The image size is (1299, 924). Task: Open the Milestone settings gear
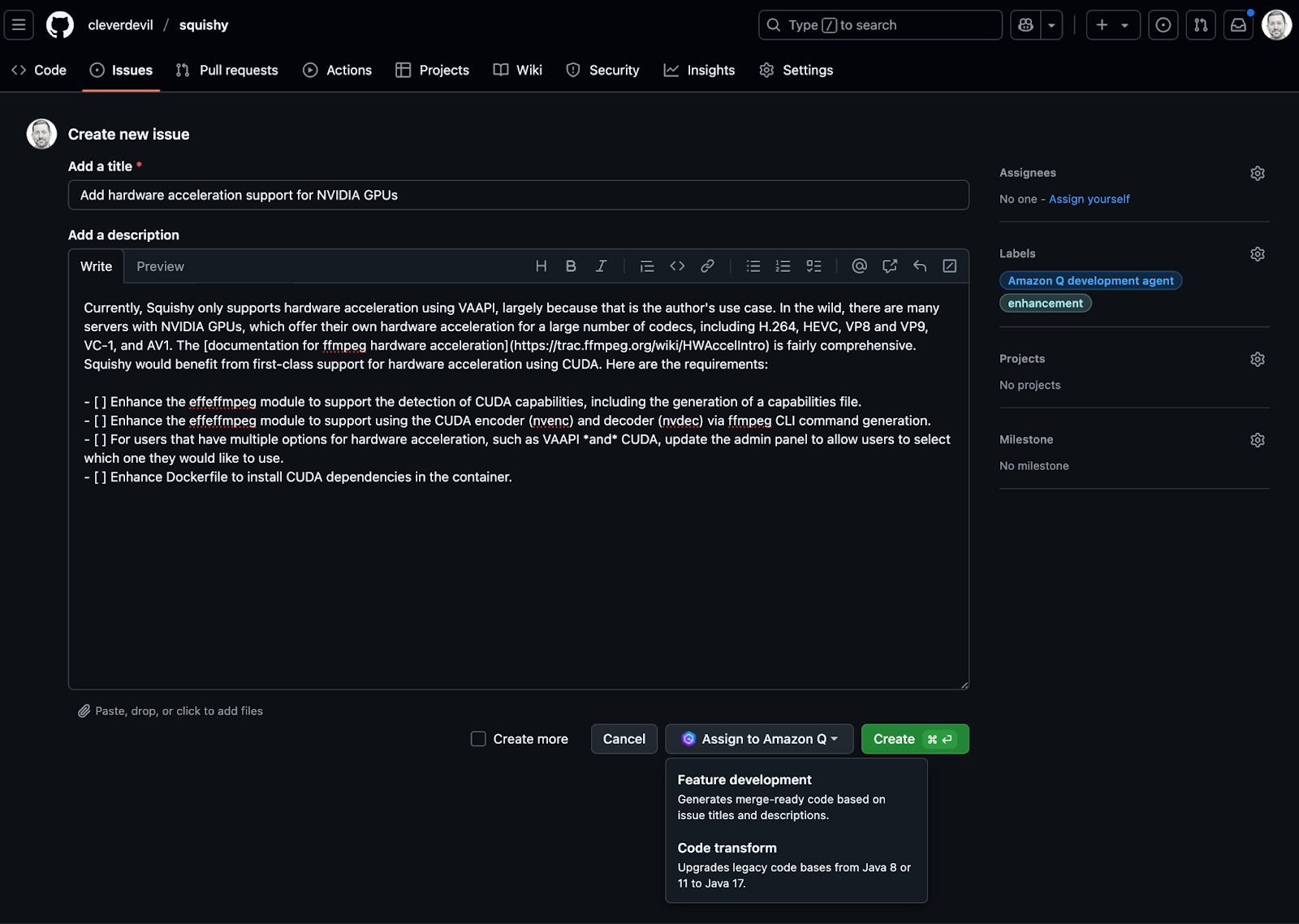(1257, 439)
